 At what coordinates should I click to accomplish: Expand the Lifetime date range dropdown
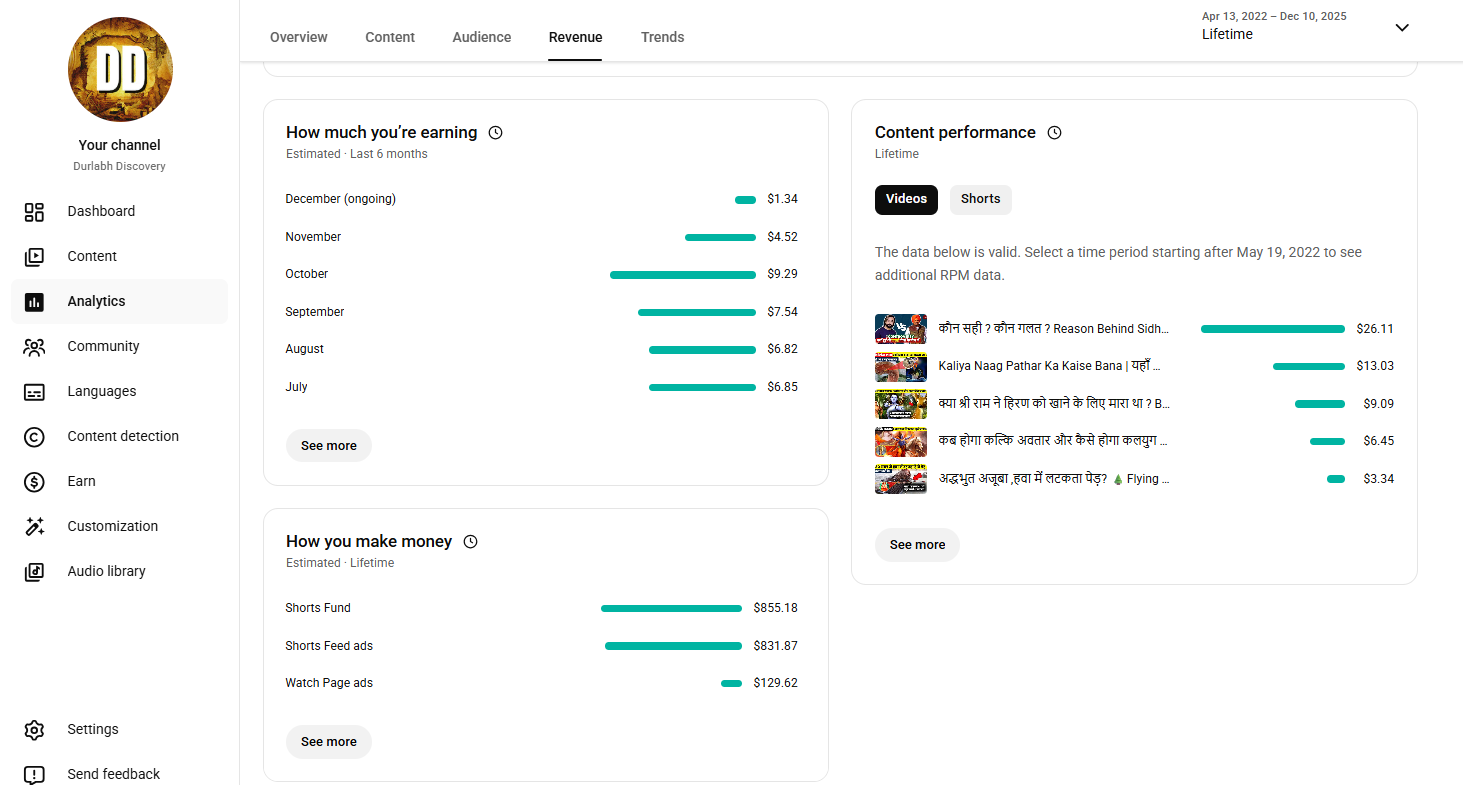[1402, 28]
